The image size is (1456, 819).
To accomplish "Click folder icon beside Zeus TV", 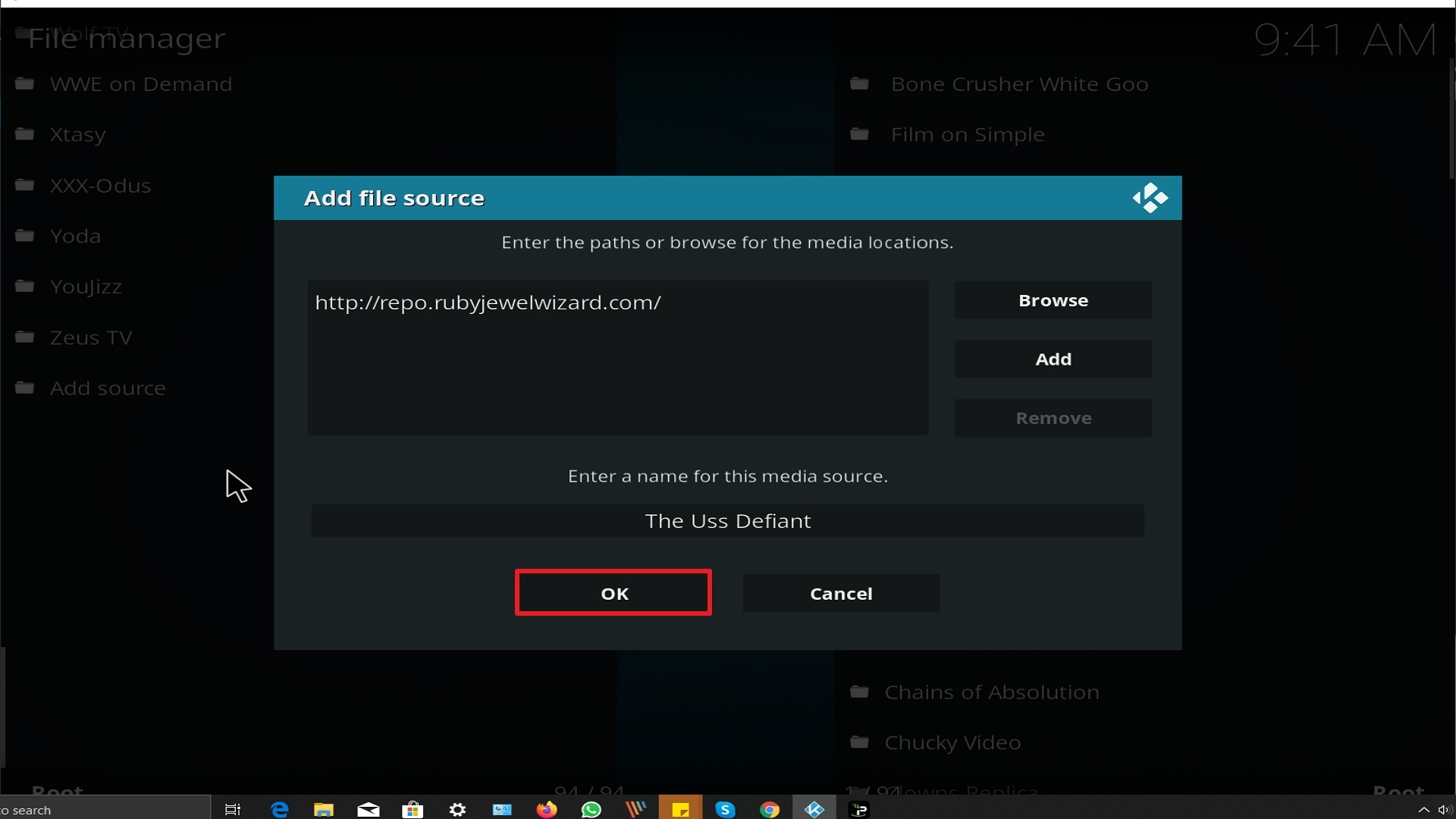I will (x=25, y=337).
